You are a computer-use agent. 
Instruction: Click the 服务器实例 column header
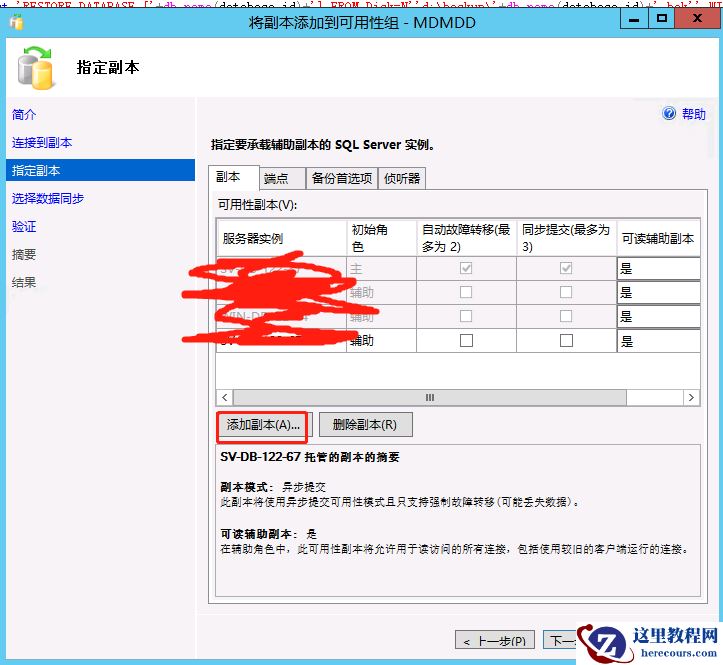click(x=282, y=238)
